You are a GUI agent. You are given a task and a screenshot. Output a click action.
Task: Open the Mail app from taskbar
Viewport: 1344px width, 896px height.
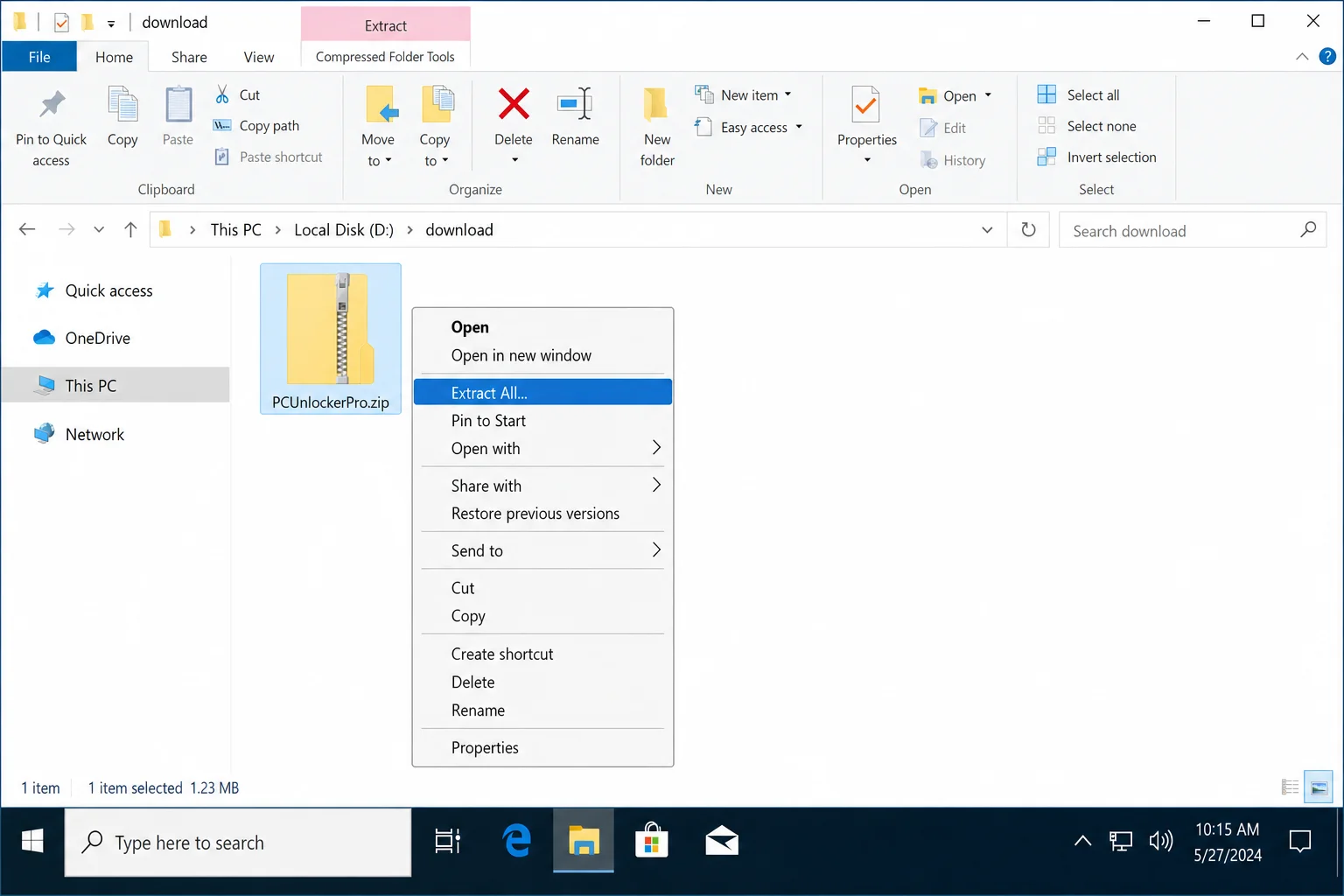(722, 842)
